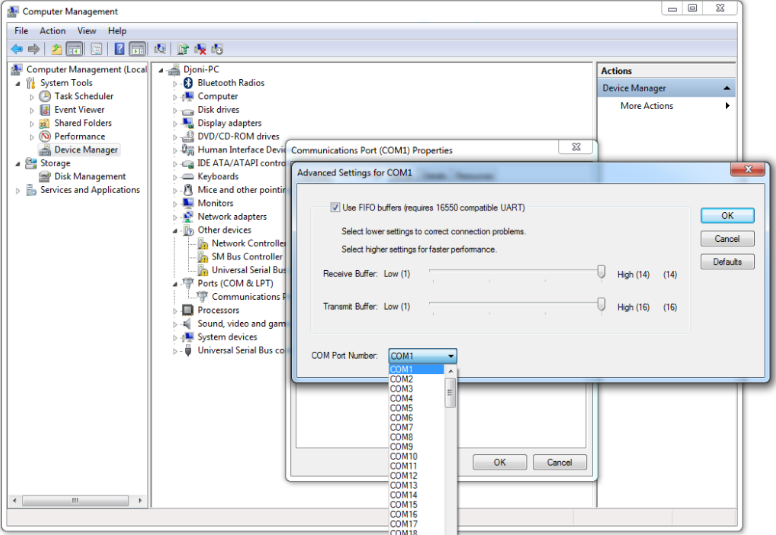Viewport: 776px width, 535px height.
Task: Click Defaults in Advanced Settings dialog
Action: coord(727,262)
